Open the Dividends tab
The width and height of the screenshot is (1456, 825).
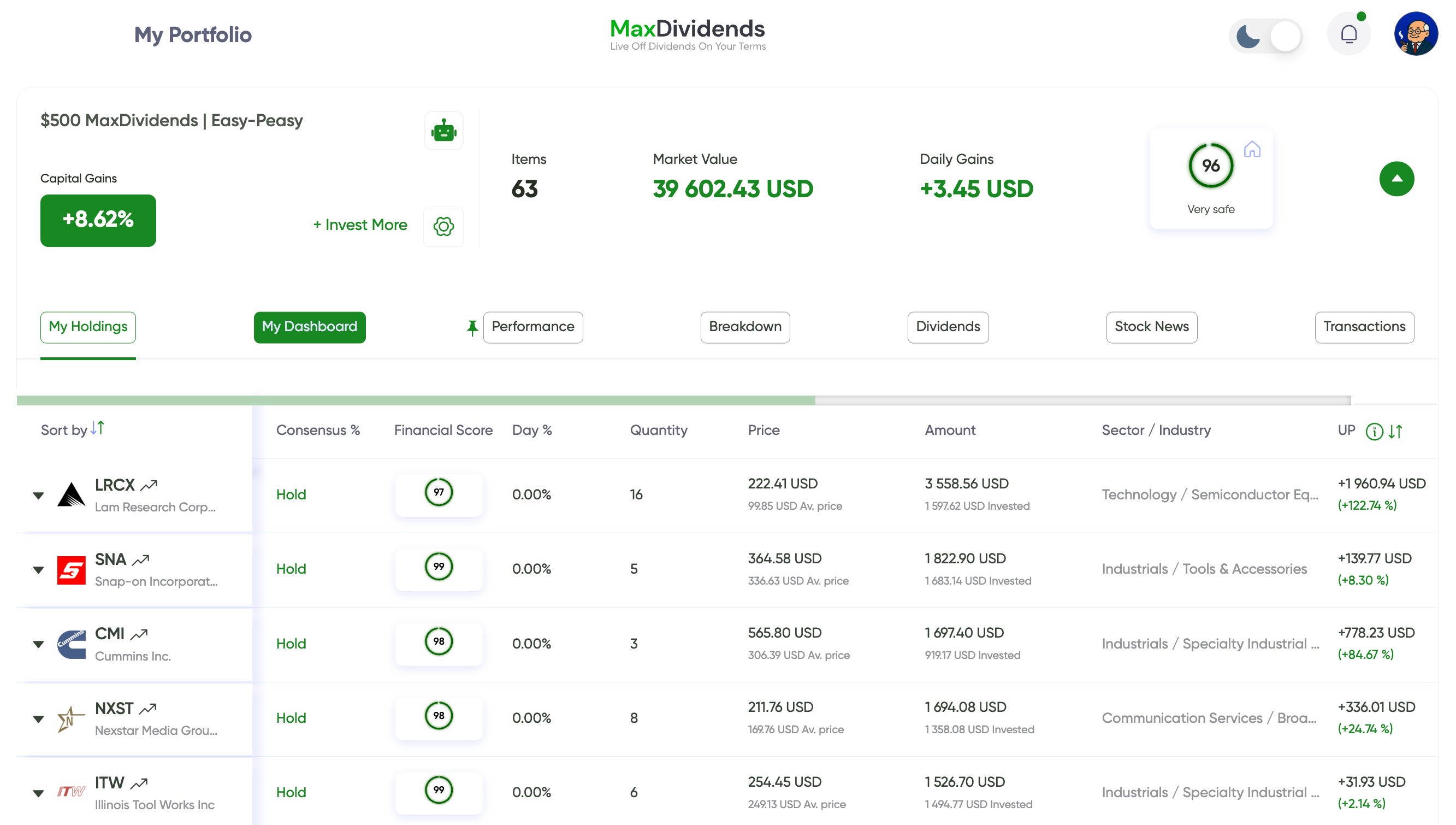click(948, 327)
